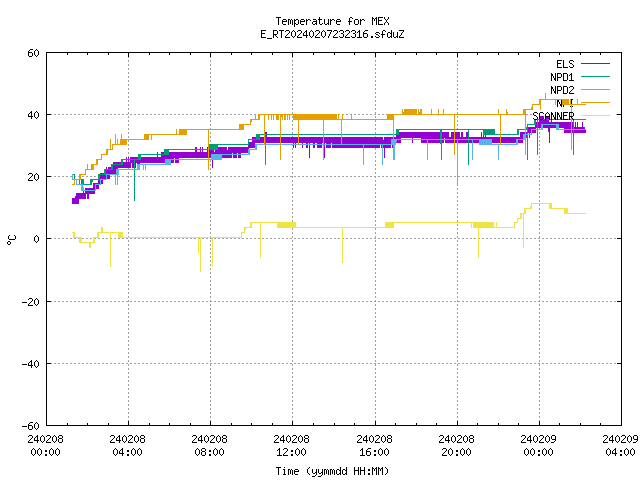Click the purple ELS legend line sample
Screen dimensions: 640x480
596,64
